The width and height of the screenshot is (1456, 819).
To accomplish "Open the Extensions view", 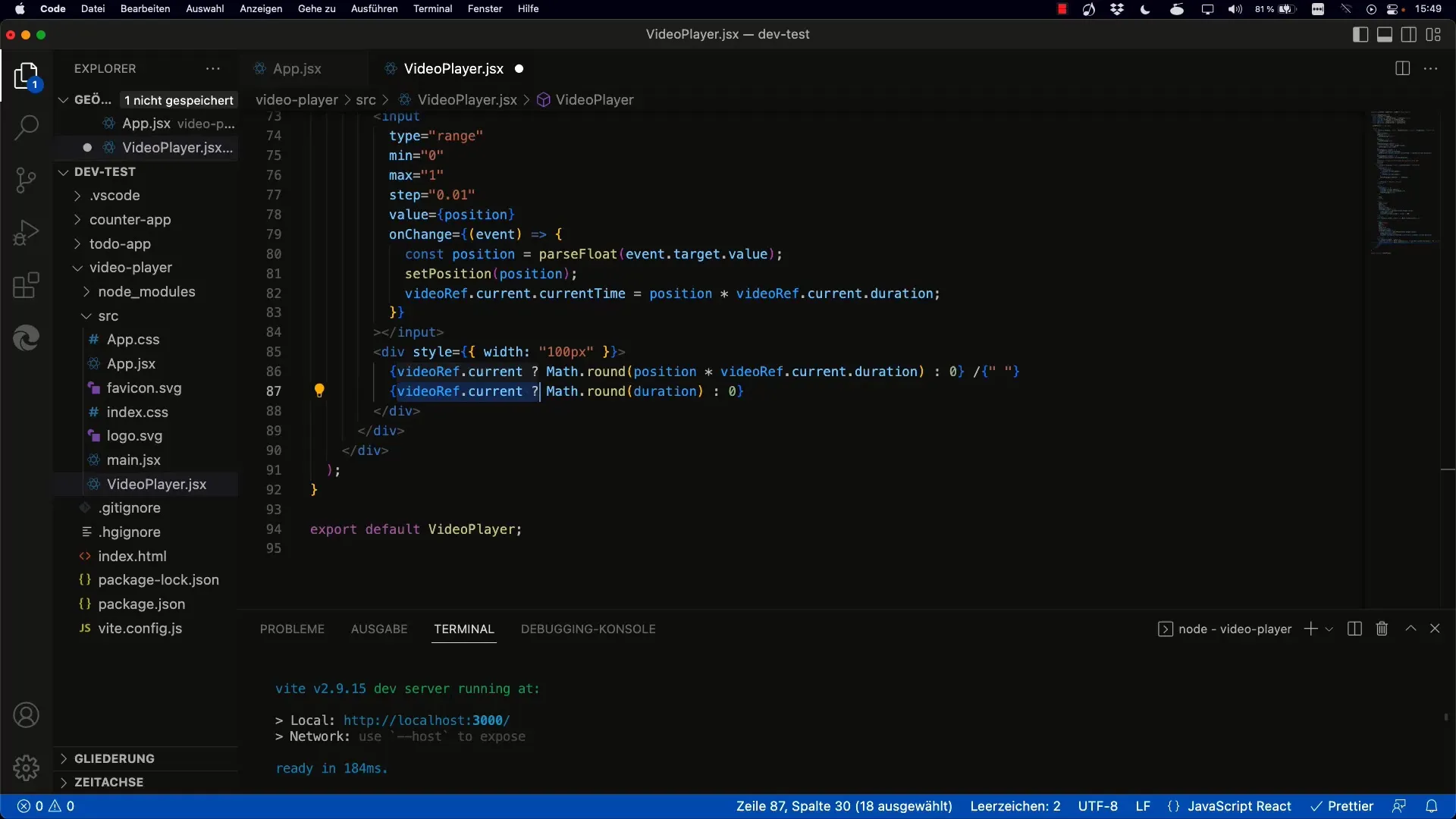I will tap(26, 286).
